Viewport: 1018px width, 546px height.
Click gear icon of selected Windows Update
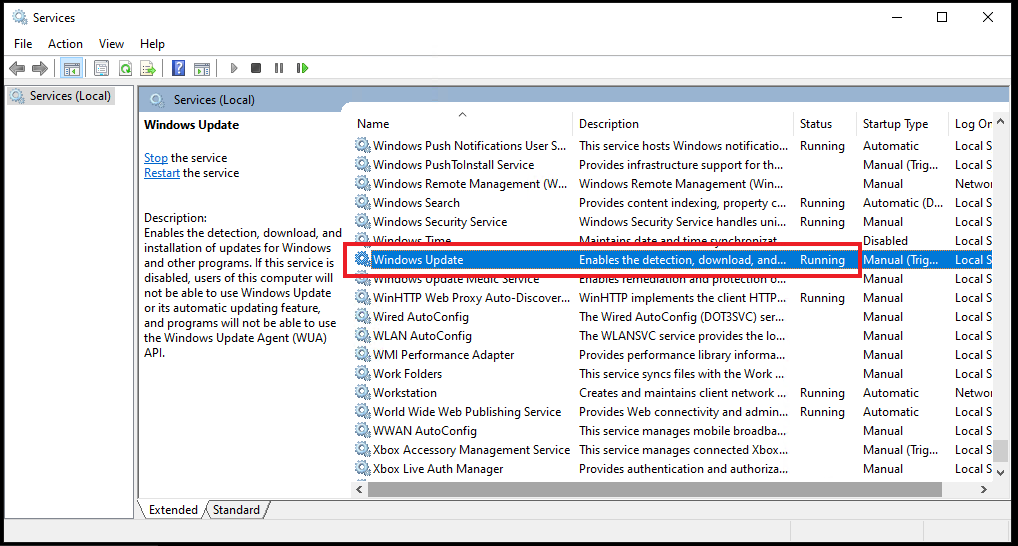pyautogui.click(x=362, y=260)
